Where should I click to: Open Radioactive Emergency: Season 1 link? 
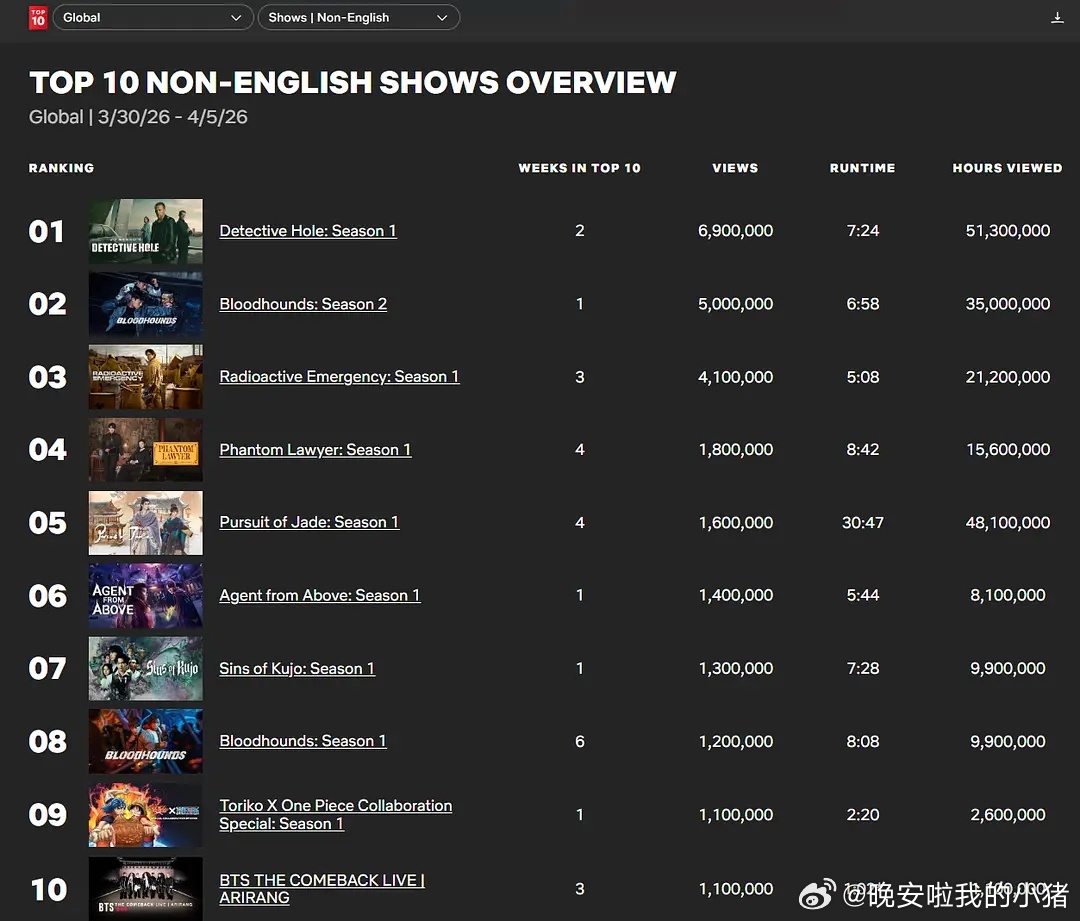(x=340, y=377)
